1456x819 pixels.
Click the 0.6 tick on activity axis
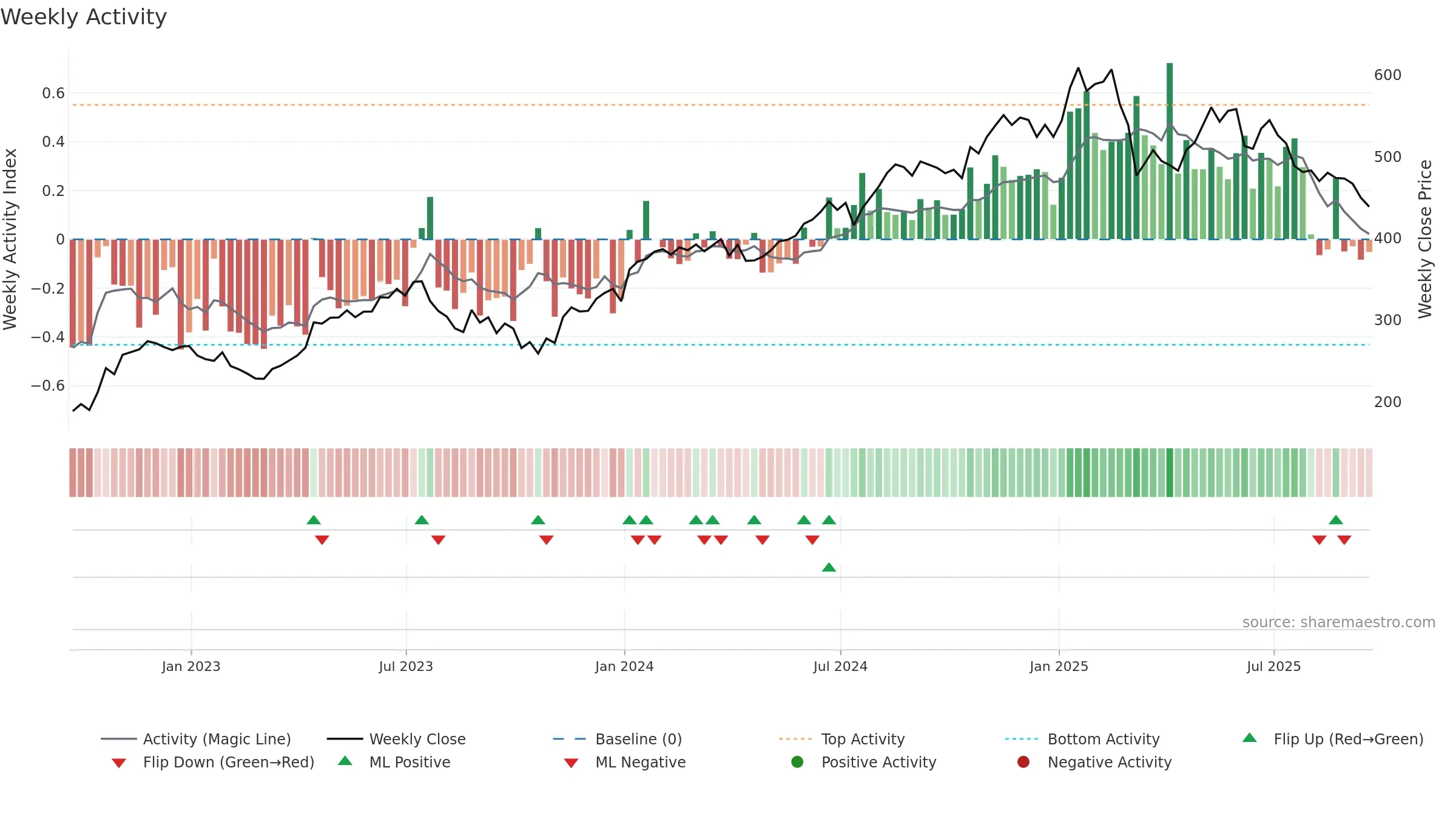click(53, 93)
